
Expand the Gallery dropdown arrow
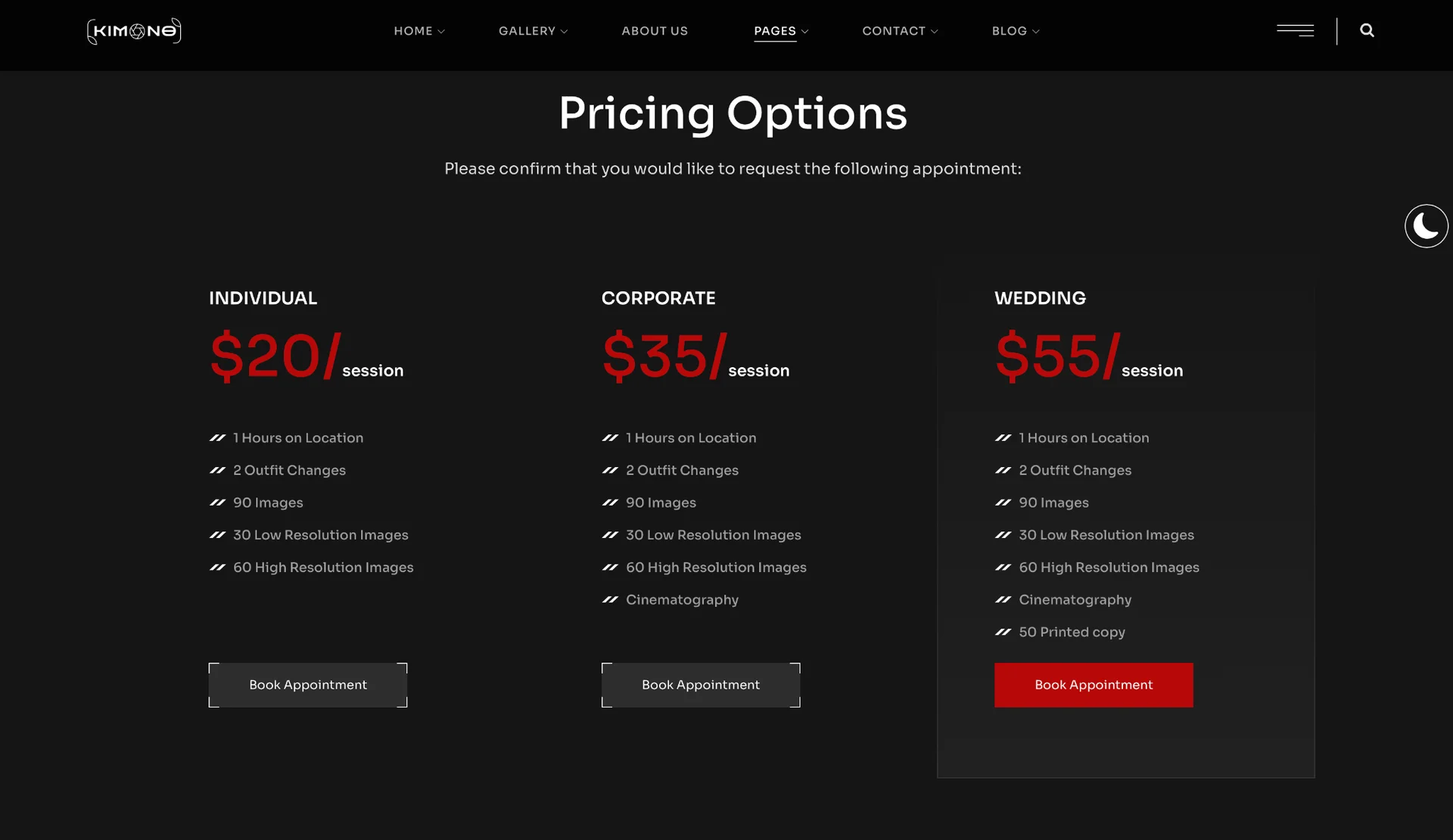(564, 32)
